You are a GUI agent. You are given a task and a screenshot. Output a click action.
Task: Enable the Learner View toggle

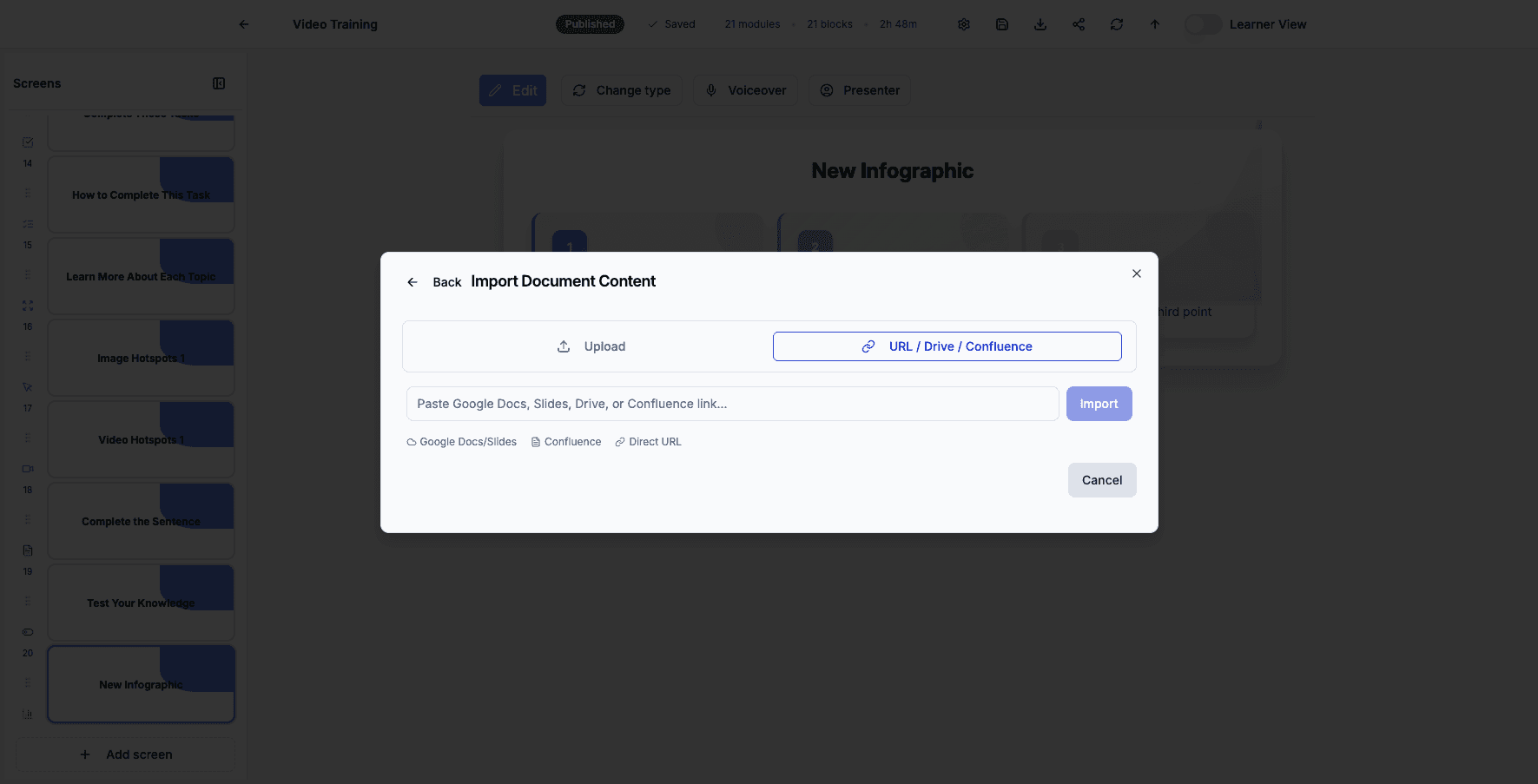pos(1203,24)
